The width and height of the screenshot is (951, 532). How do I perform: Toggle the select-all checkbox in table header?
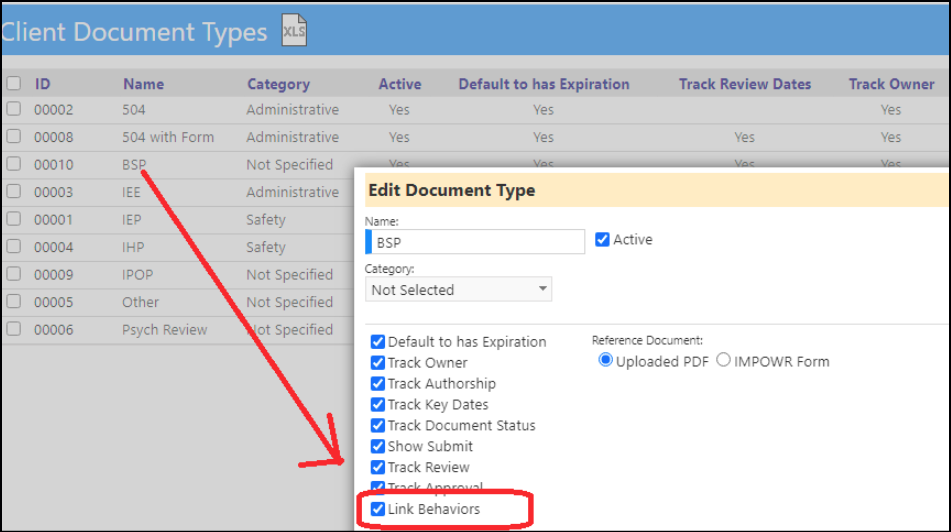click(x=13, y=83)
